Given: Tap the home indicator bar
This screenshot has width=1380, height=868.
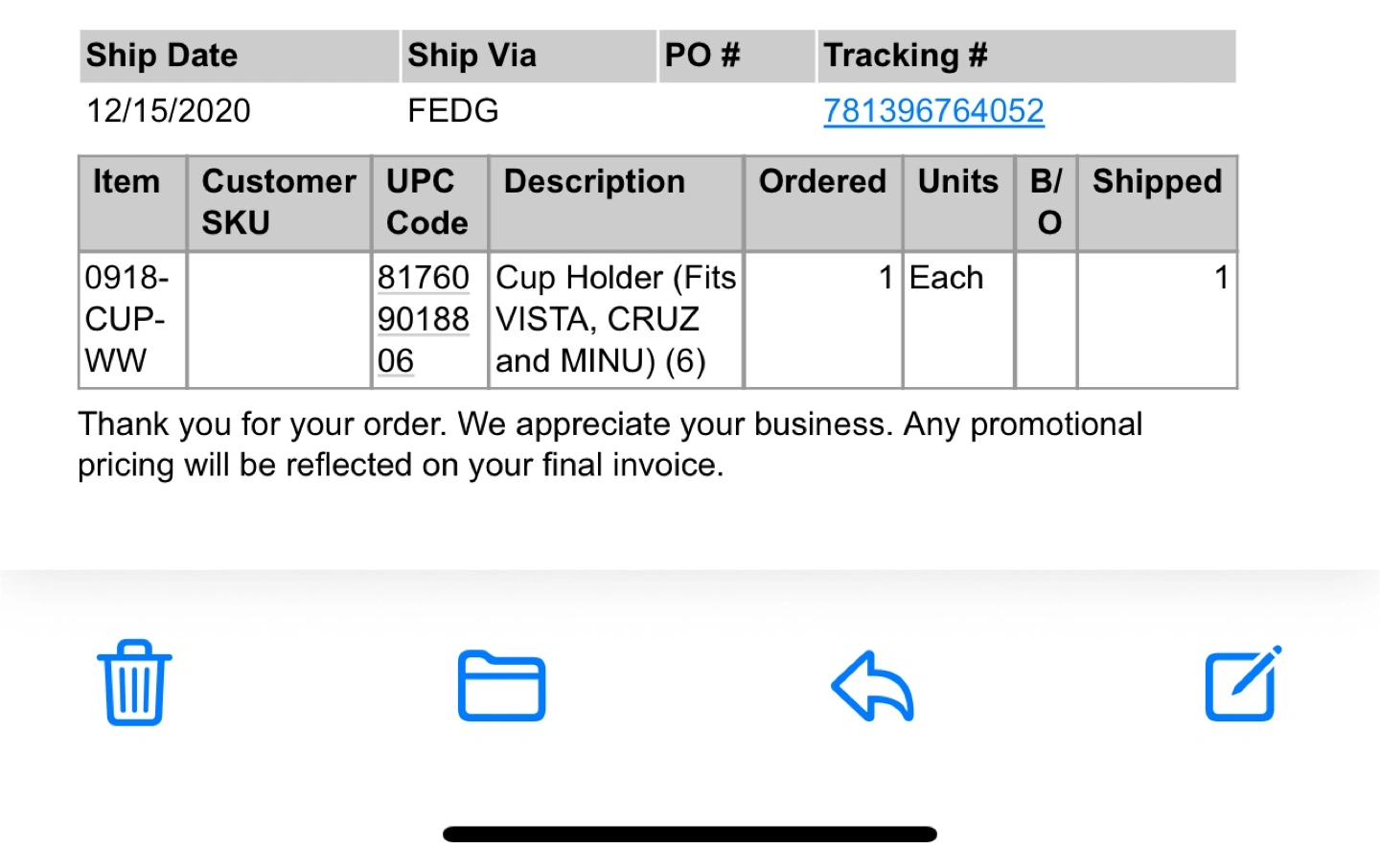Looking at the screenshot, I should (690, 834).
